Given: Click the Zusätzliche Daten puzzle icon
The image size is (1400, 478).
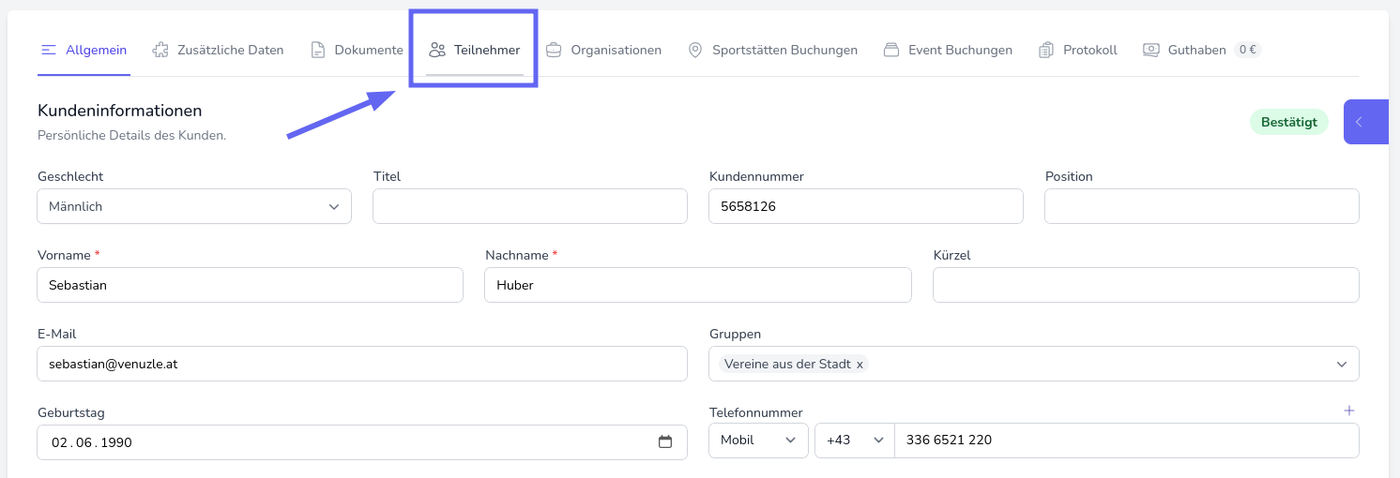Looking at the screenshot, I should pyautogui.click(x=160, y=50).
